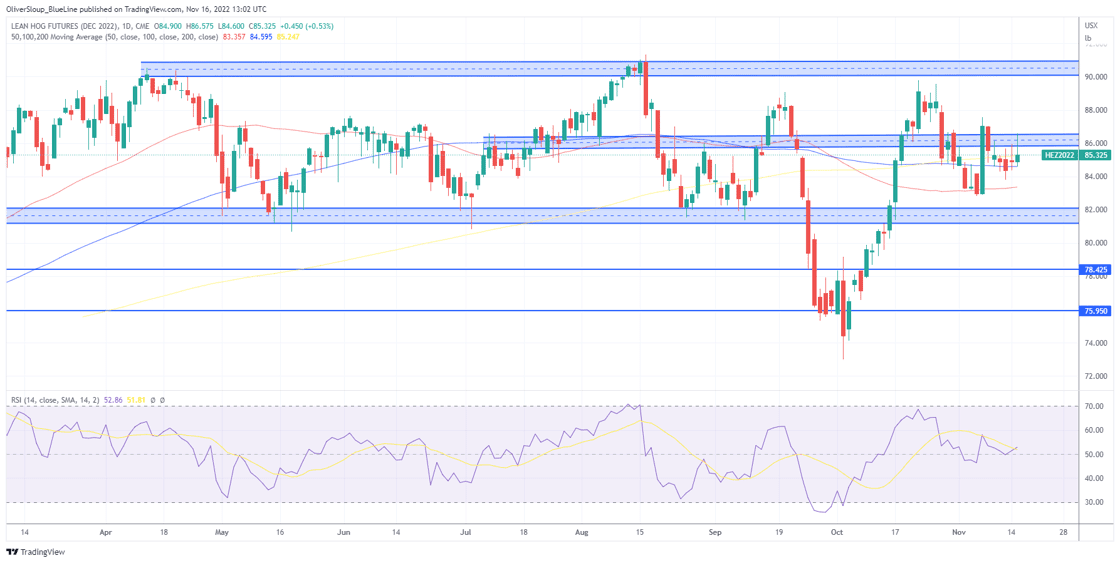Click the +0.450 (+0.53%) change value

(306, 26)
